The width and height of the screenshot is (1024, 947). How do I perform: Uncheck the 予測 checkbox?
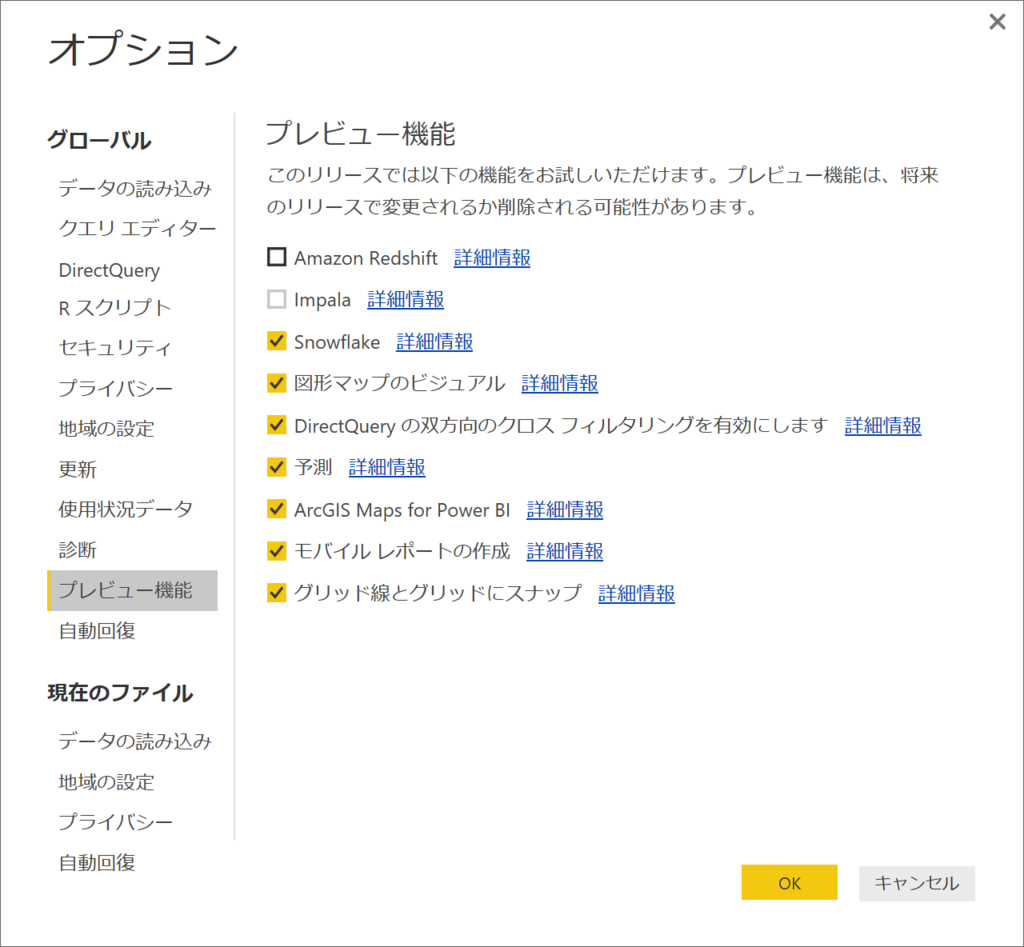click(x=277, y=467)
